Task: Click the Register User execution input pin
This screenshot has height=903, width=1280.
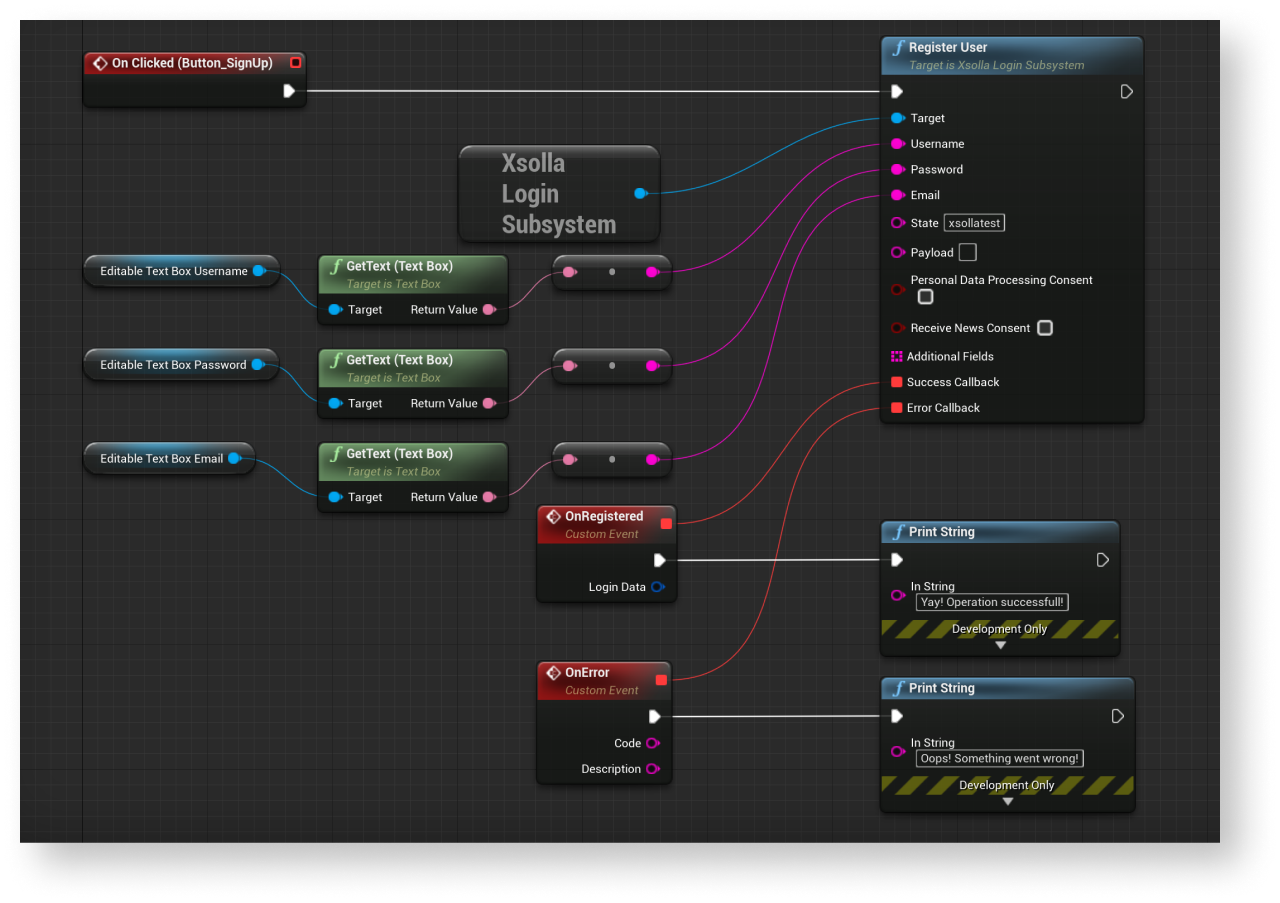Action: (897, 91)
